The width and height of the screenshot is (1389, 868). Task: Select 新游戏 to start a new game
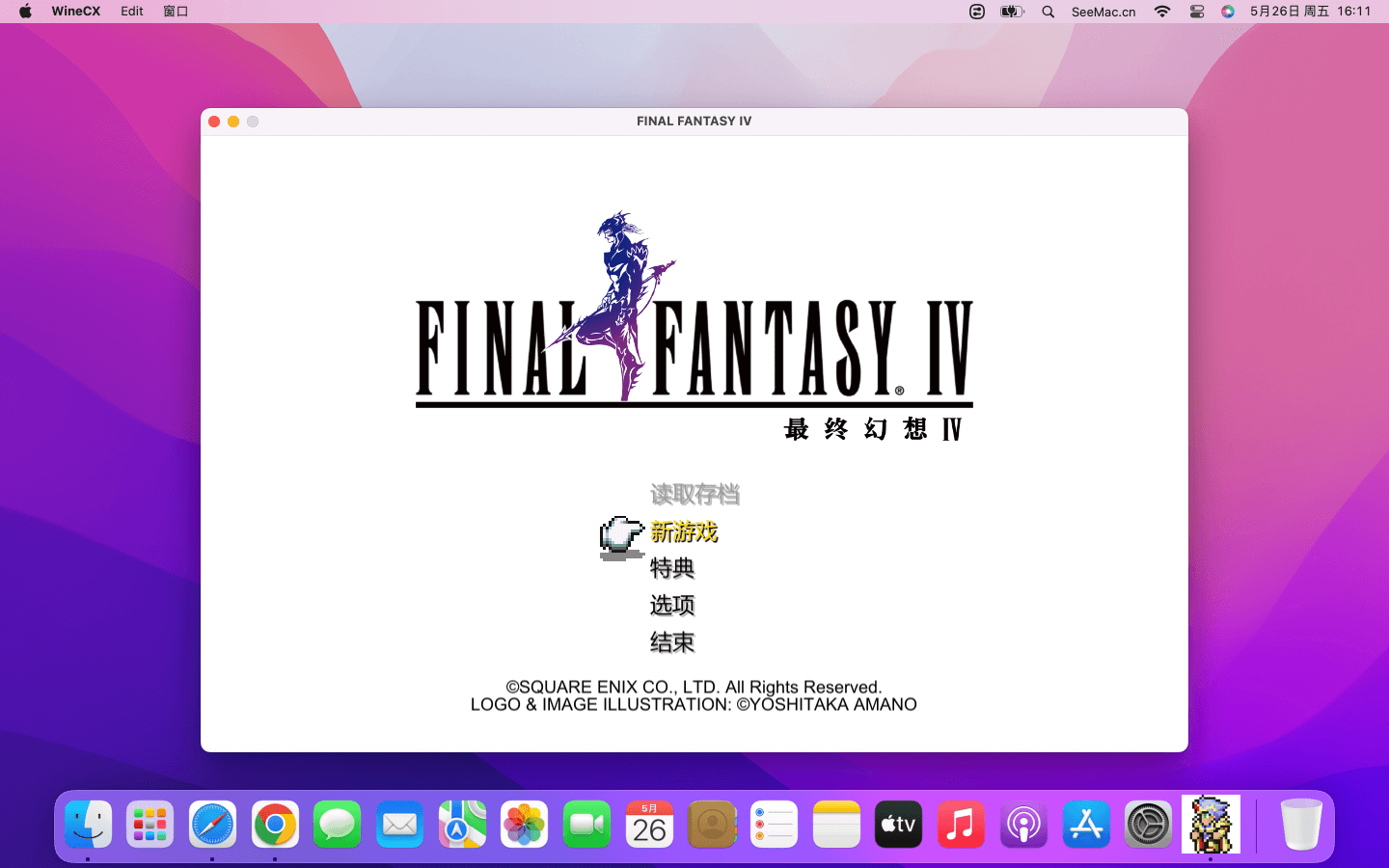pyautogui.click(x=684, y=531)
